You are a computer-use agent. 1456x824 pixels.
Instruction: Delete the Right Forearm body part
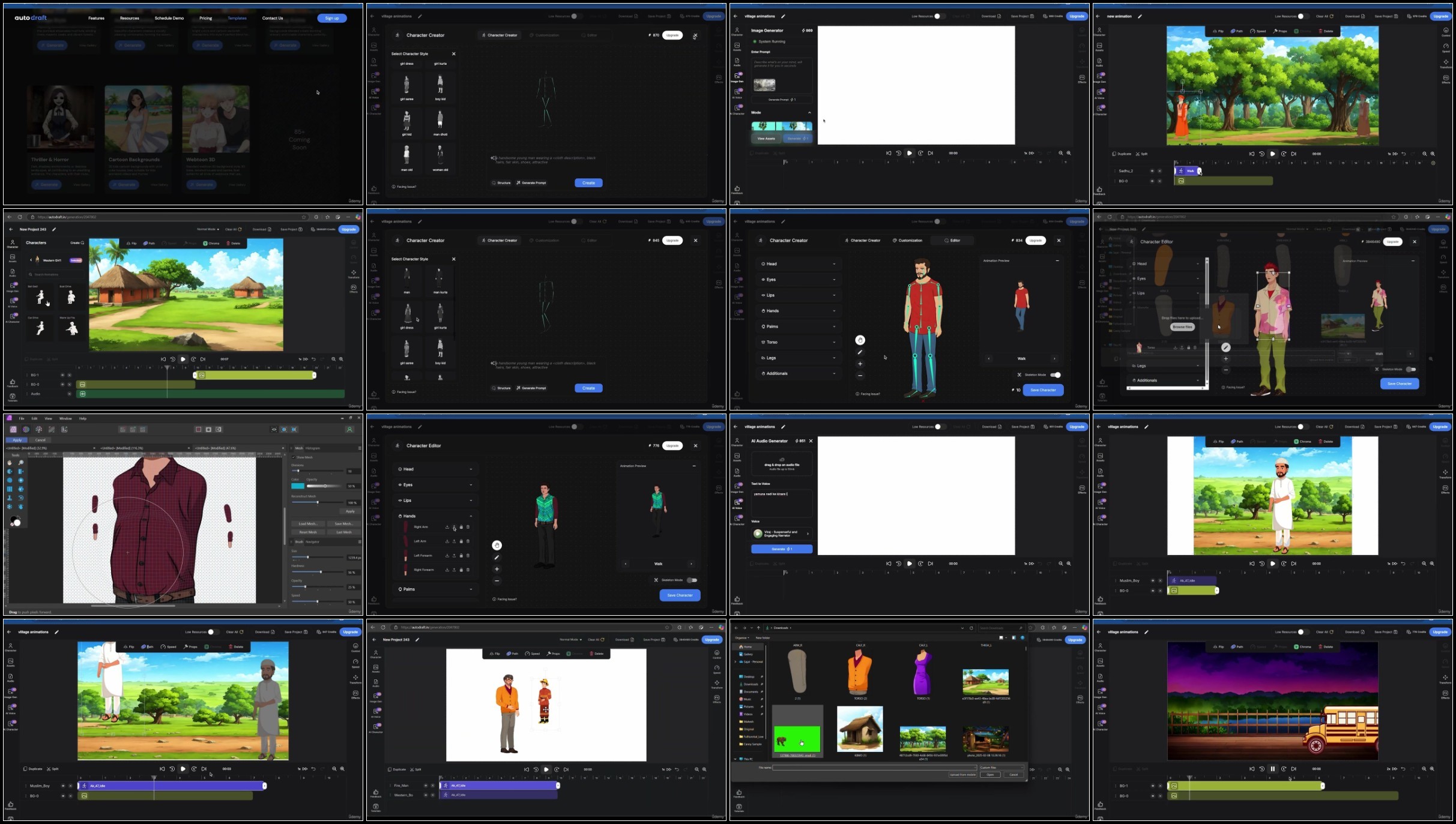[468, 570]
